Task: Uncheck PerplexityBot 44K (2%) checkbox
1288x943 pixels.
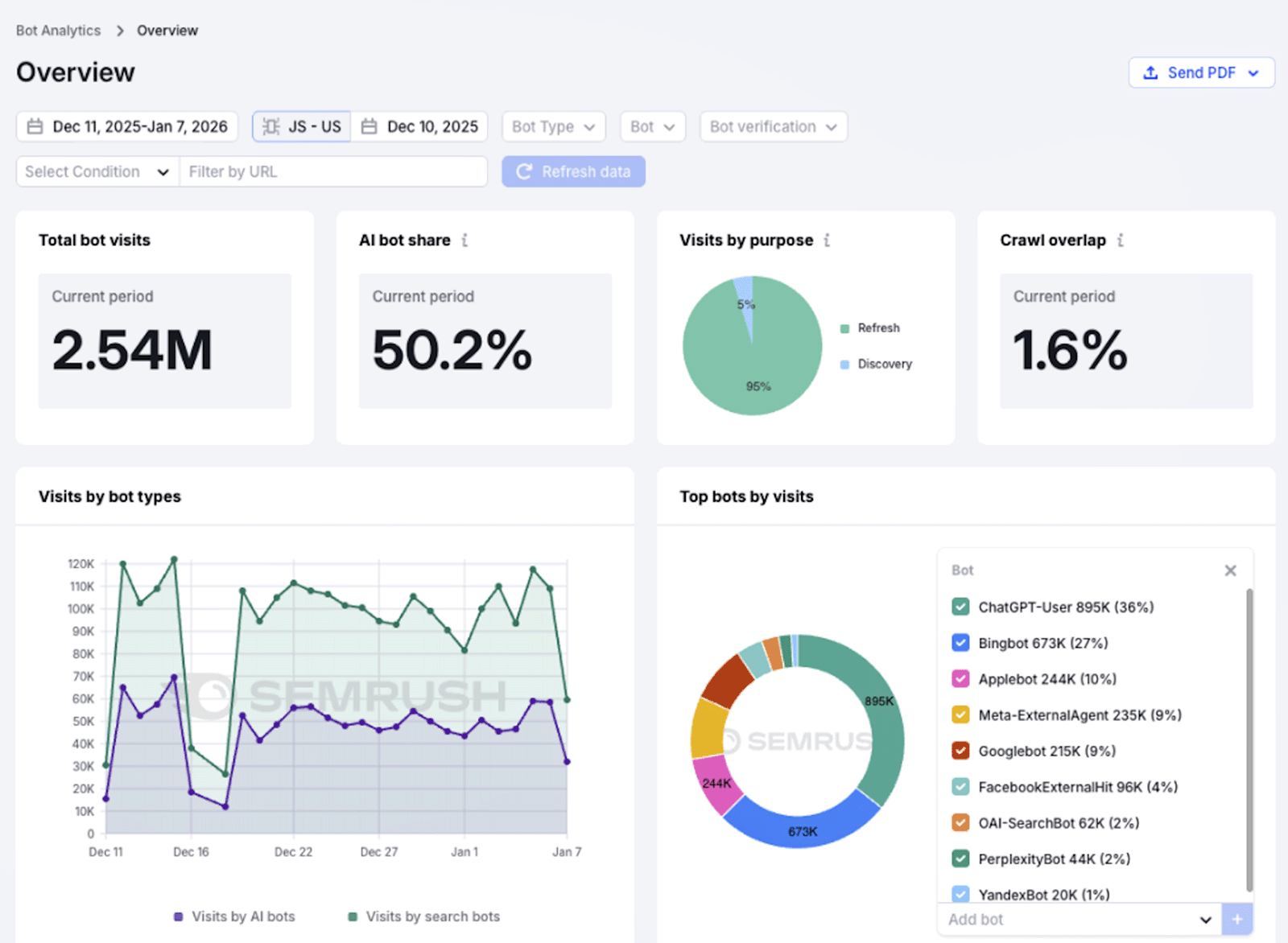Action: (x=960, y=859)
